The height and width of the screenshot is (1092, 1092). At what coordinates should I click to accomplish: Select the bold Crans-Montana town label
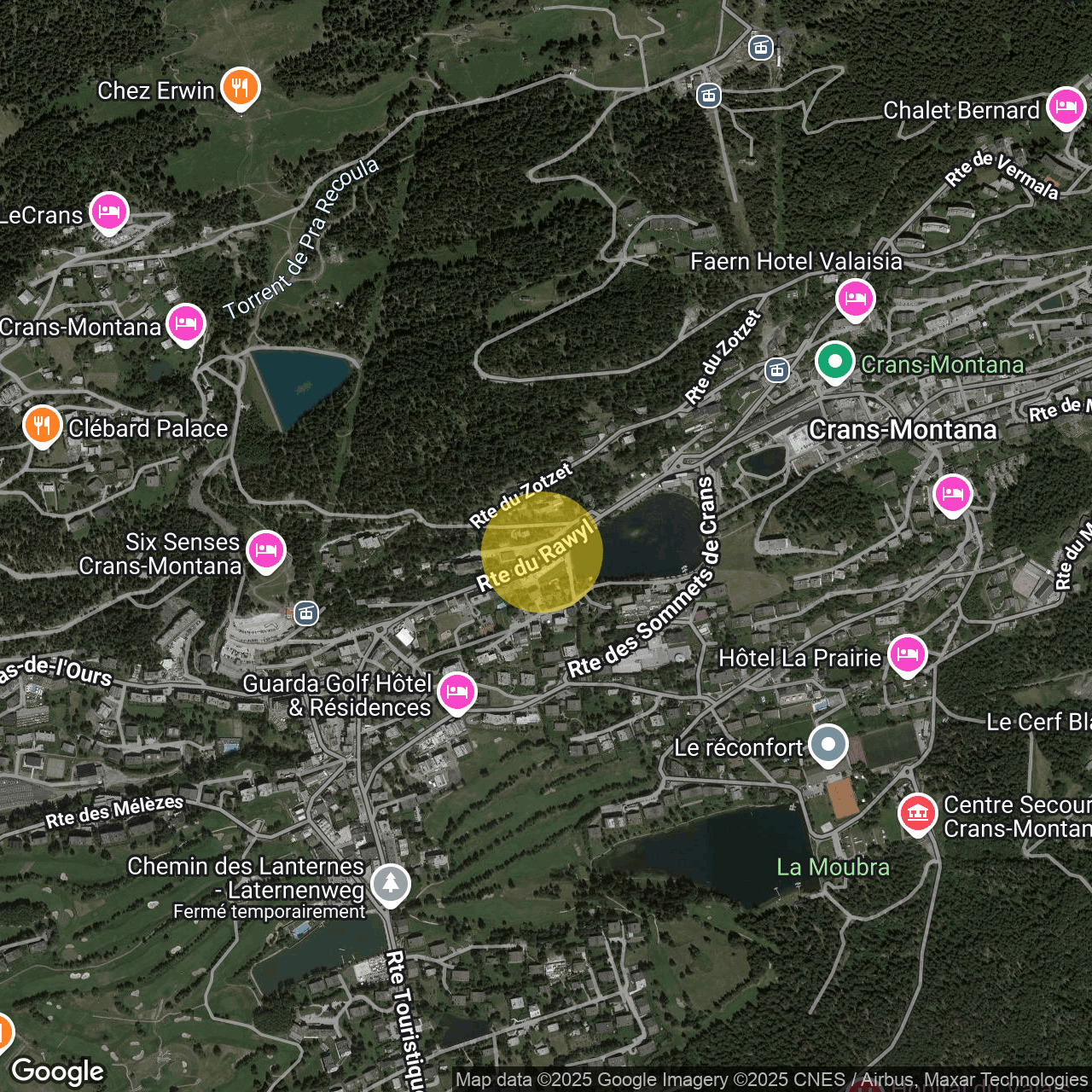(x=903, y=429)
